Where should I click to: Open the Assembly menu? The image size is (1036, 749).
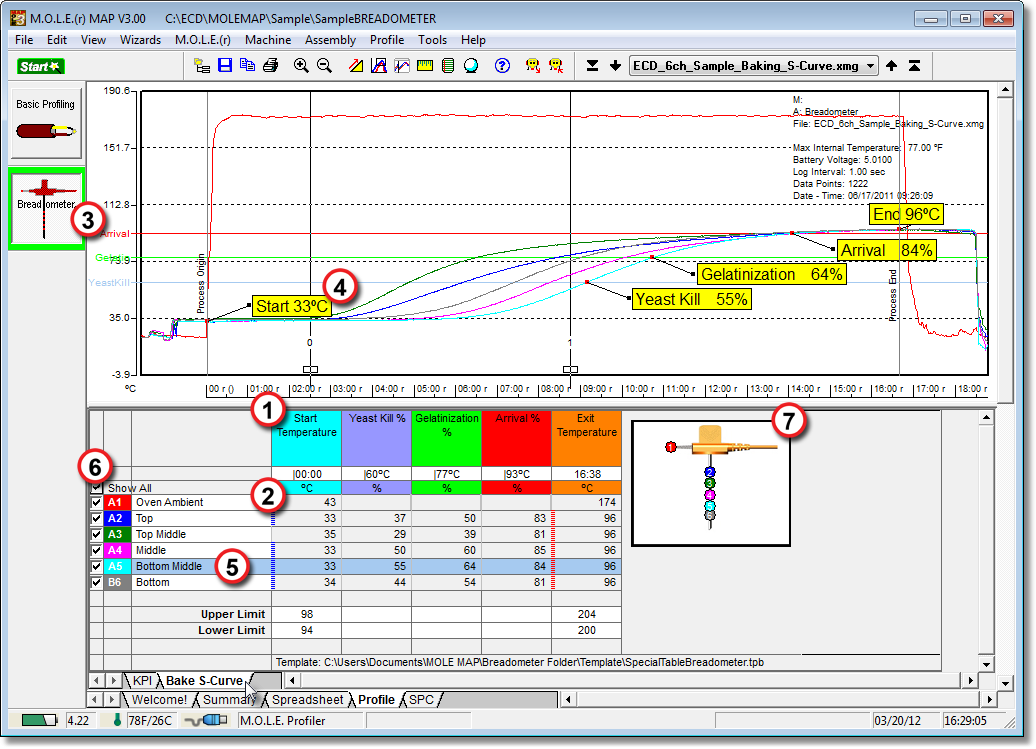tap(330, 40)
